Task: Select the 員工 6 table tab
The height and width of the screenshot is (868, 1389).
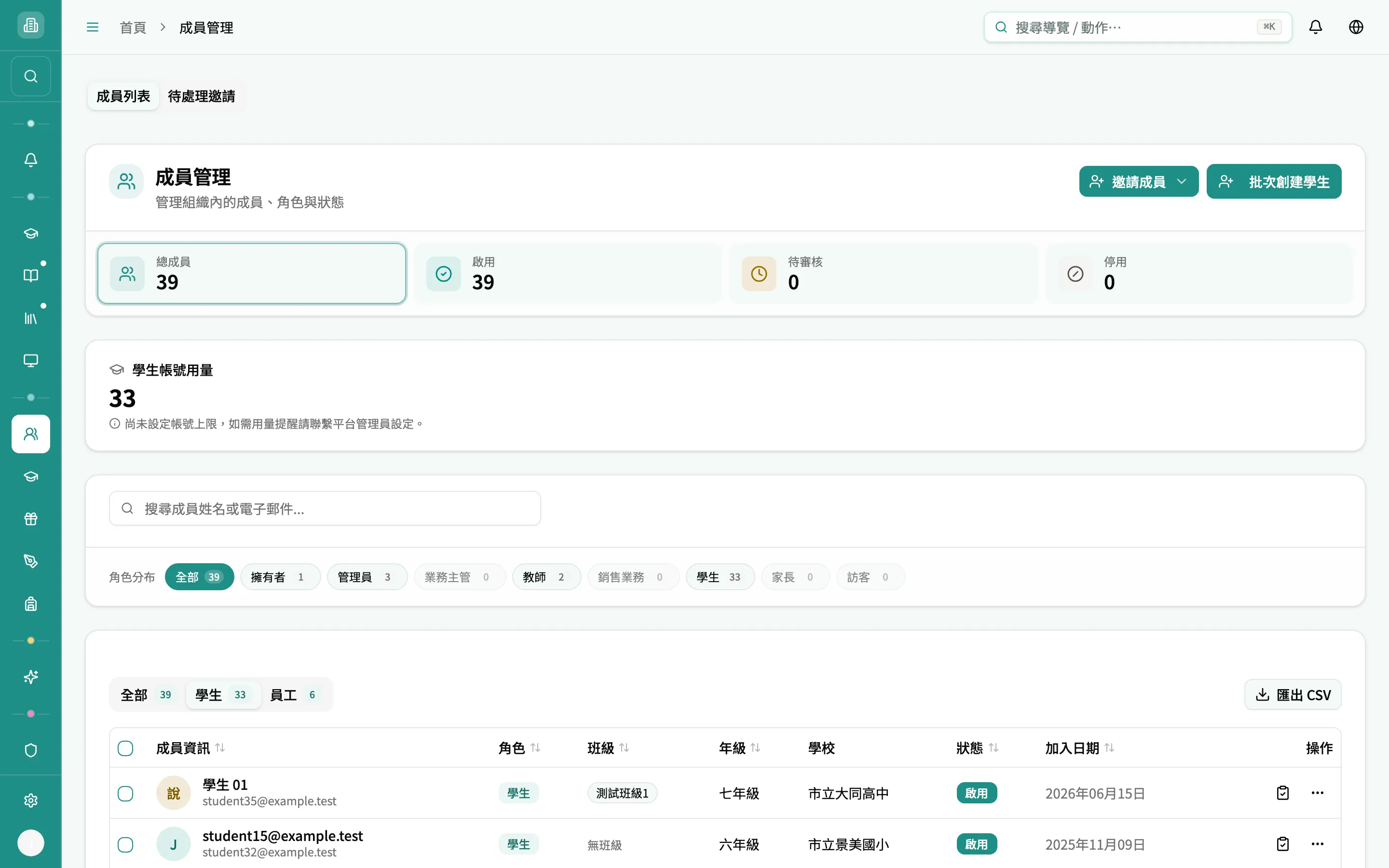Action: tap(295, 694)
